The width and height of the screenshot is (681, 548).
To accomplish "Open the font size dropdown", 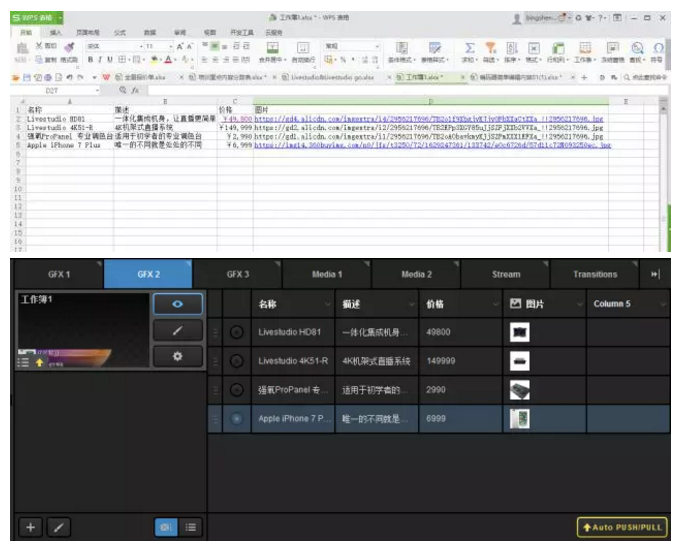I will pyautogui.click(x=171, y=46).
